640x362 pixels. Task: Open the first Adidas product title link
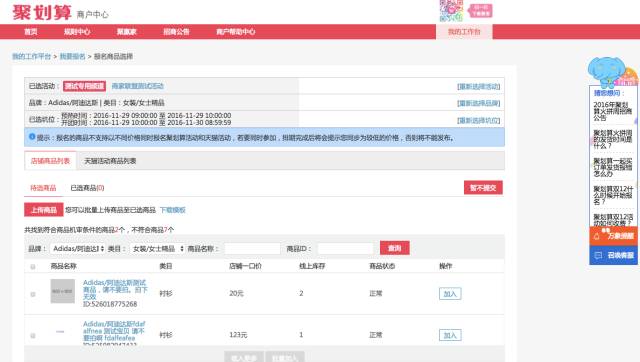click(115, 289)
